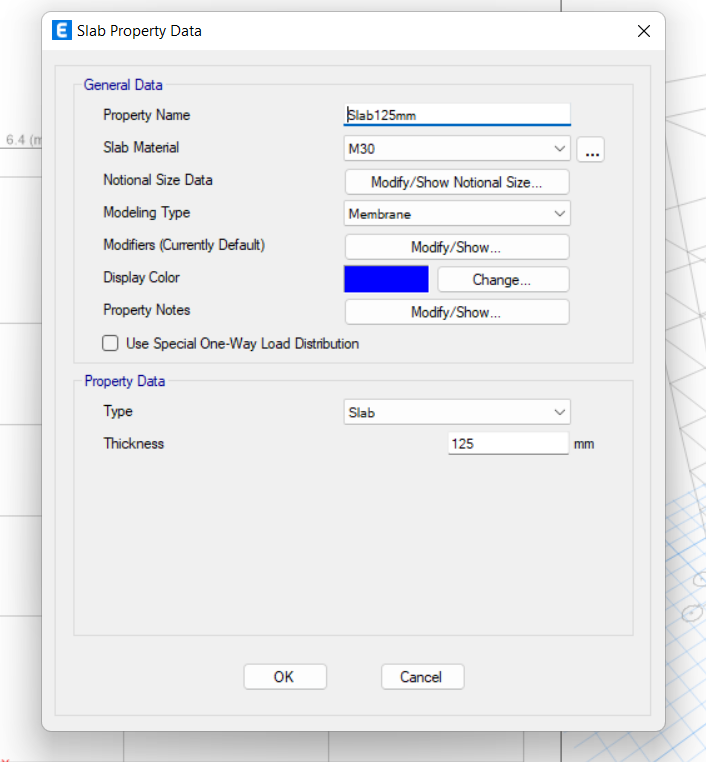Close the Slab Property Data dialog
The height and width of the screenshot is (762, 706).
(x=644, y=31)
